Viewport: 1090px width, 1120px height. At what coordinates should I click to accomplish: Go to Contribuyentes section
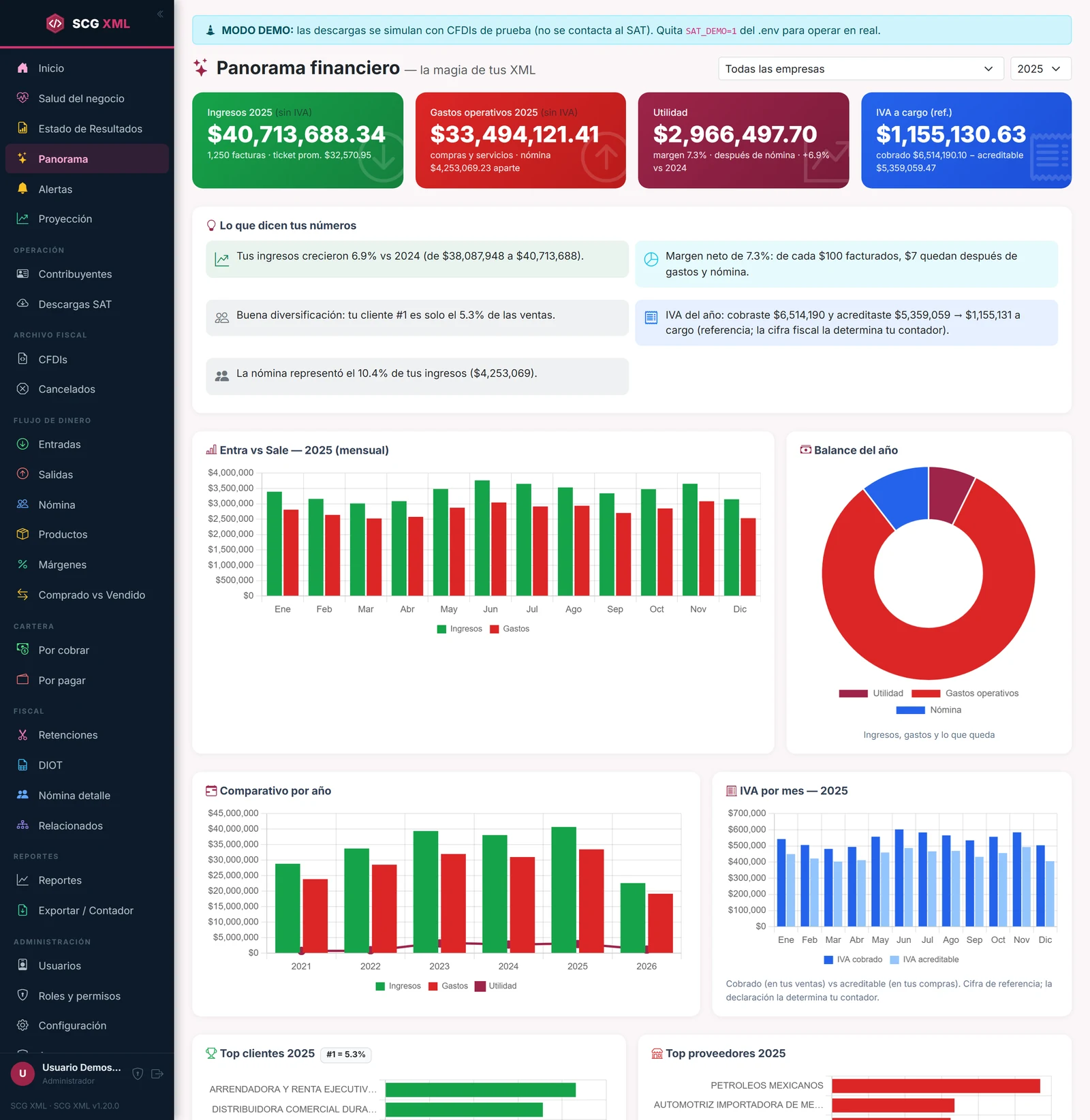pos(87,274)
